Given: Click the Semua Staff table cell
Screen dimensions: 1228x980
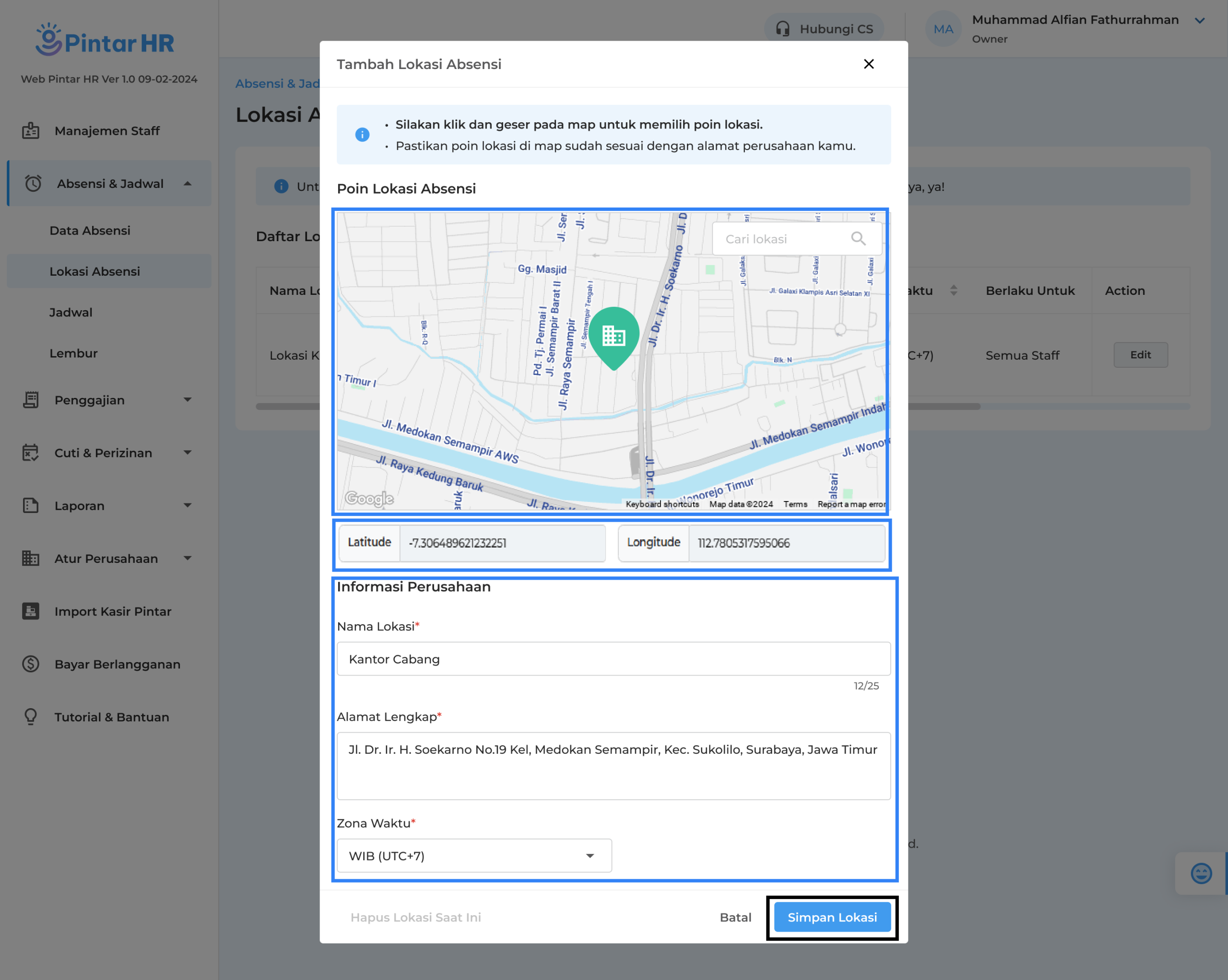Looking at the screenshot, I should 1022,355.
